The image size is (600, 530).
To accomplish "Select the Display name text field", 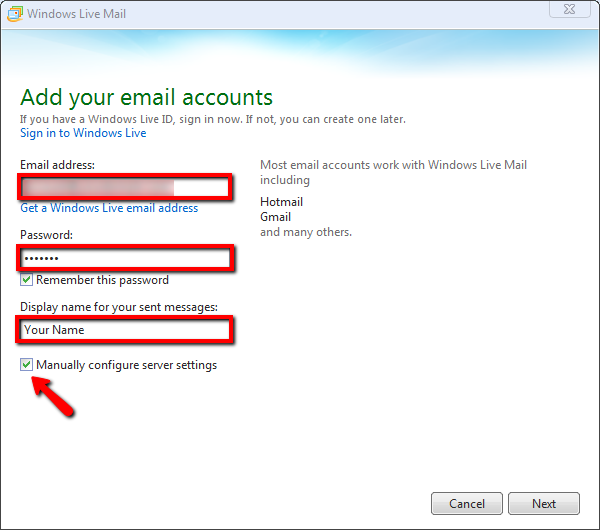I will pos(125,329).
